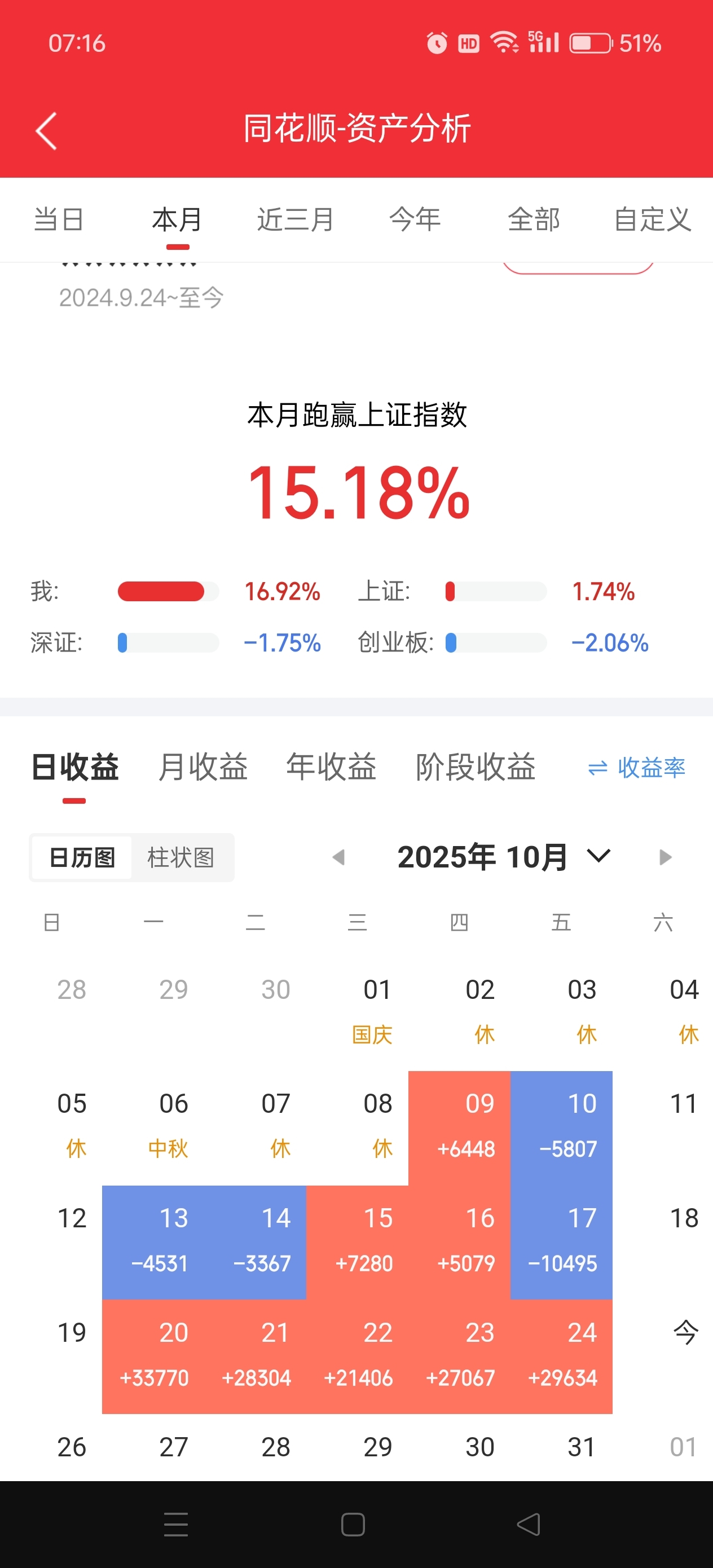Toggle to 收益率 display mode

click(x=636, y=768)
